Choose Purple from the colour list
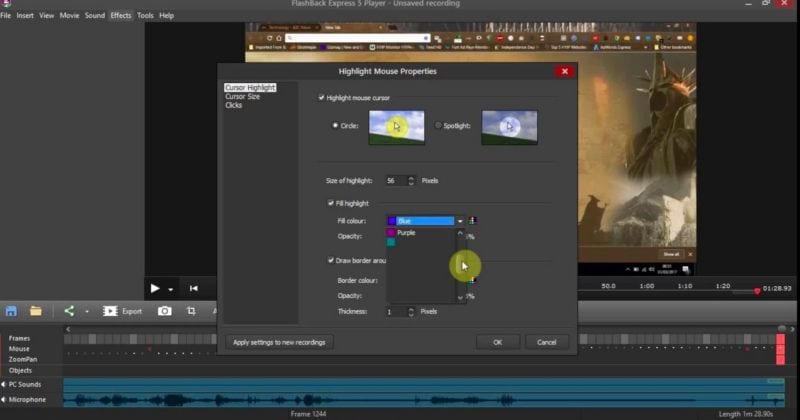 point(406,233)
